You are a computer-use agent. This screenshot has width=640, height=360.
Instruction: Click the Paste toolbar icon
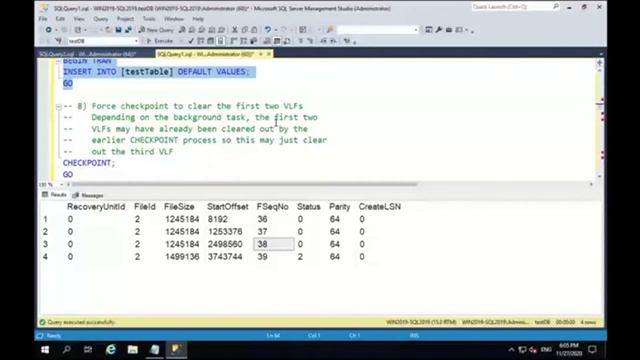[x=254, y=30]
